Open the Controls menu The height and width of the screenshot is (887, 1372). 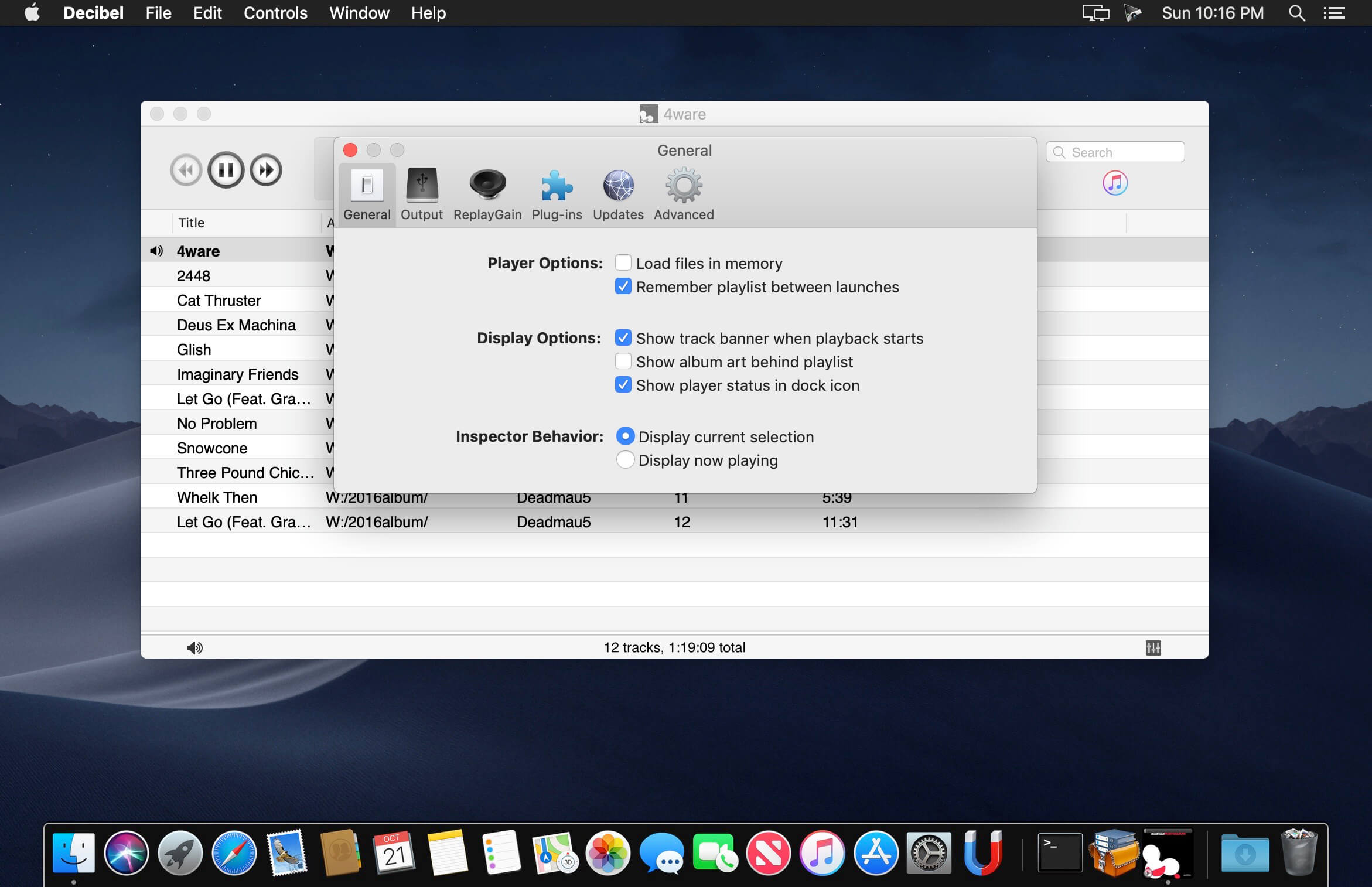click(x=275, y=13)
